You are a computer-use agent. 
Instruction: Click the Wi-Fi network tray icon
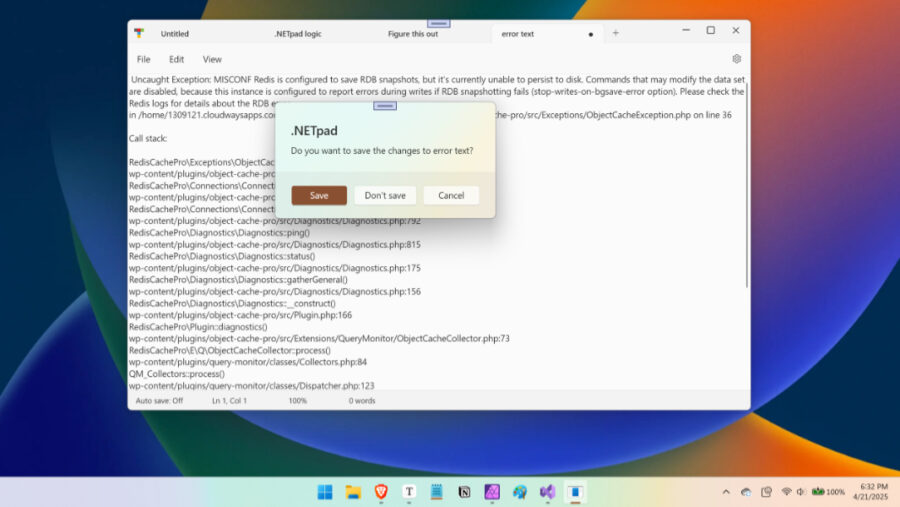click(x=786, y=491)
